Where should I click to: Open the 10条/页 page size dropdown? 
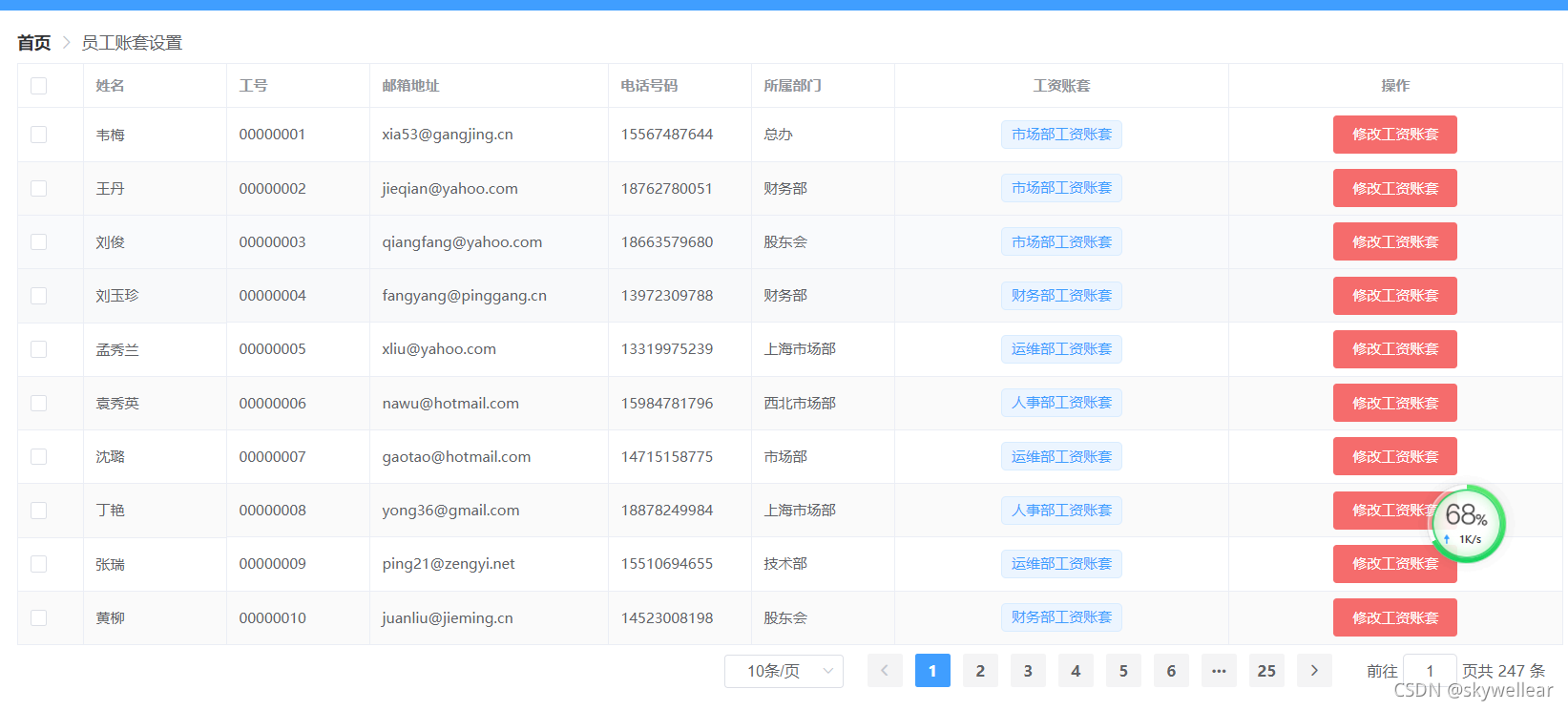(x=784, y=671)
